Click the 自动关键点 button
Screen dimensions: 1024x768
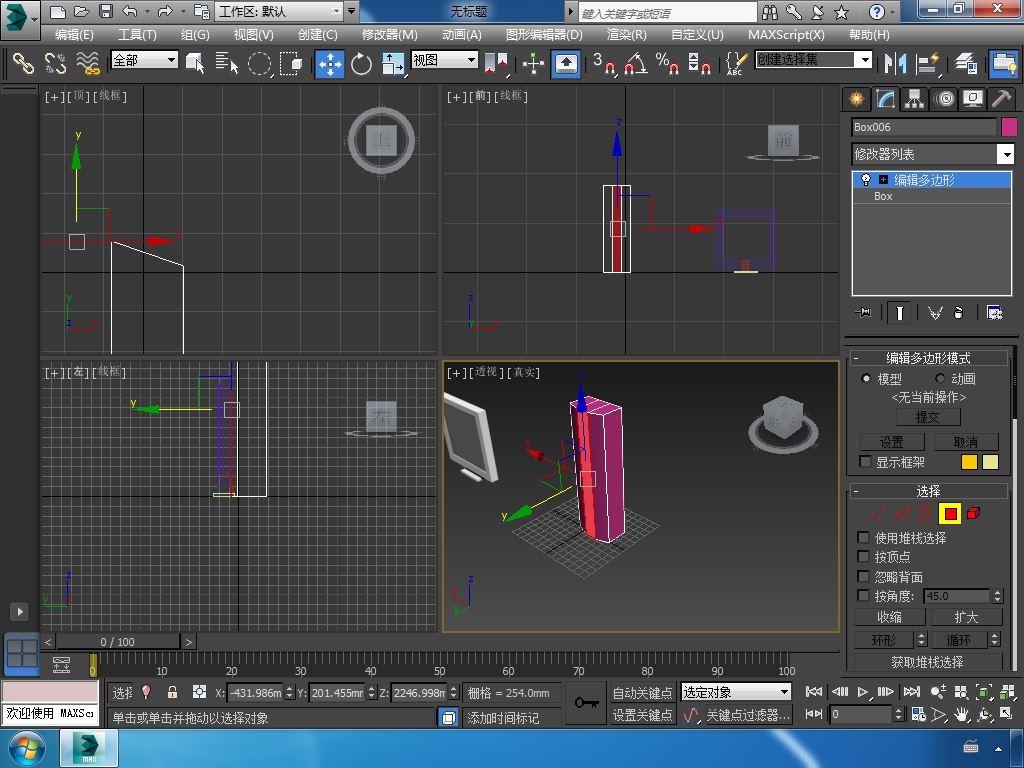point(643,692)
